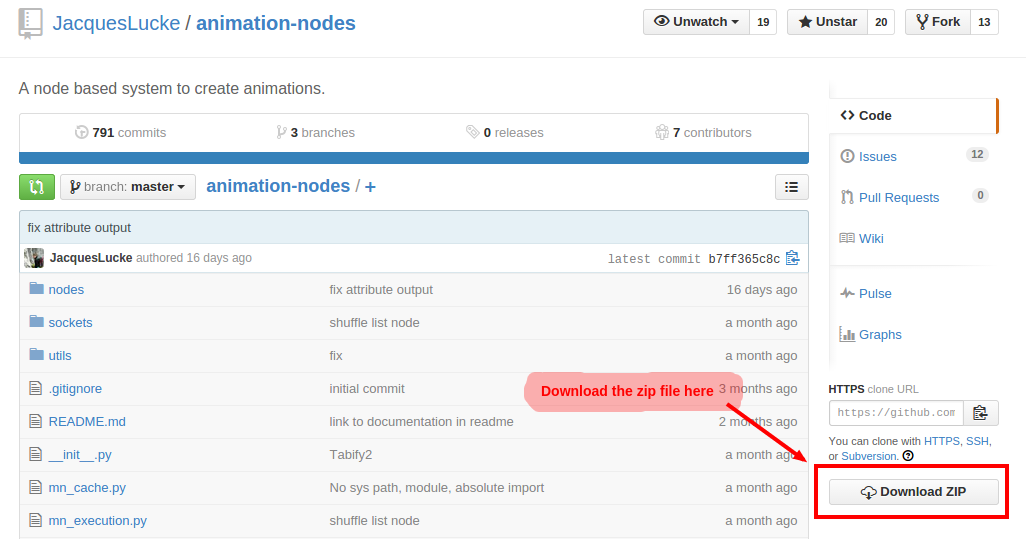
Task: Click 'No sys path, module, absolute import' message
Action: pos(436,488)
